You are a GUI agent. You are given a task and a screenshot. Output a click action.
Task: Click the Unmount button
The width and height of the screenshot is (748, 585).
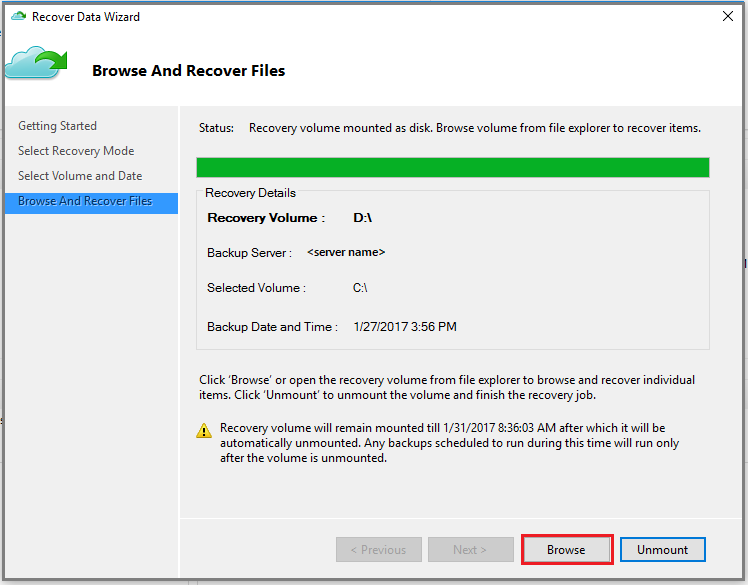[663, 550]
